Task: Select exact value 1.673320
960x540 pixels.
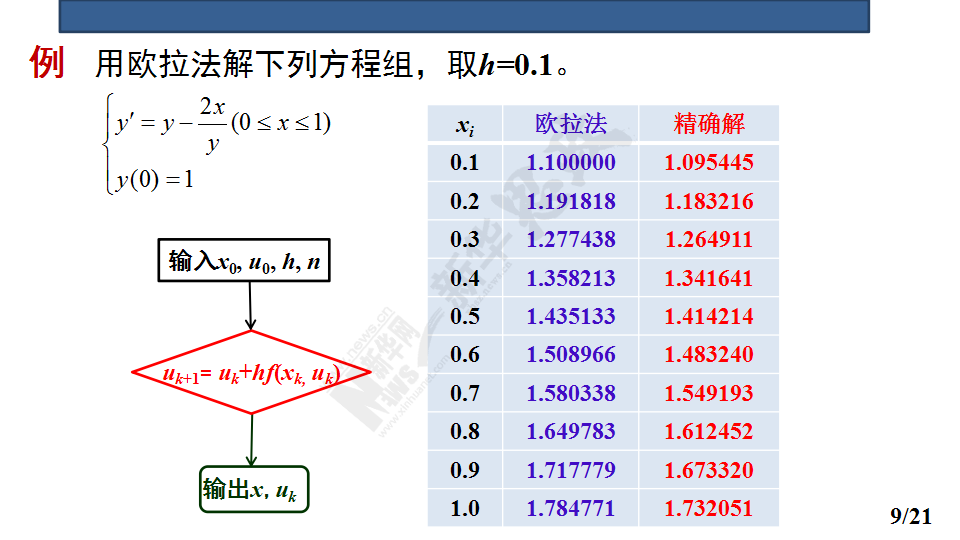Action: pos(709,470)
